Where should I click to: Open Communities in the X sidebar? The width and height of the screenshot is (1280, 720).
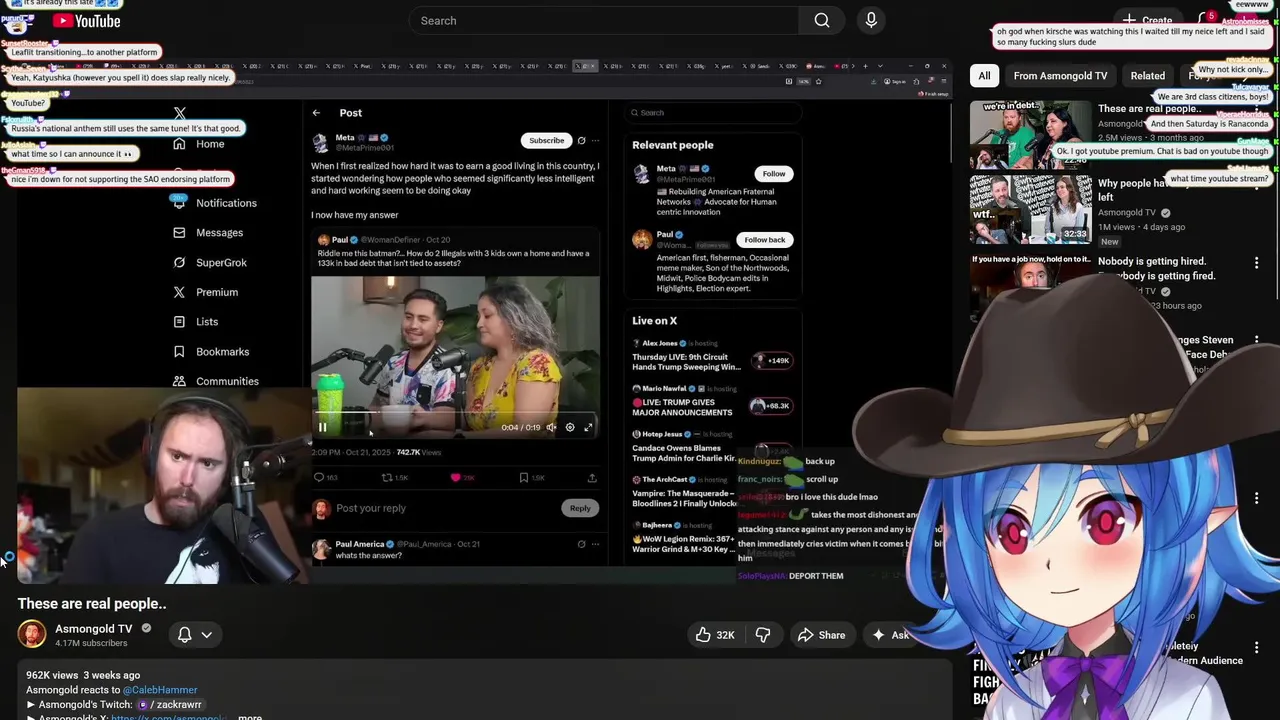coord(215,381)
